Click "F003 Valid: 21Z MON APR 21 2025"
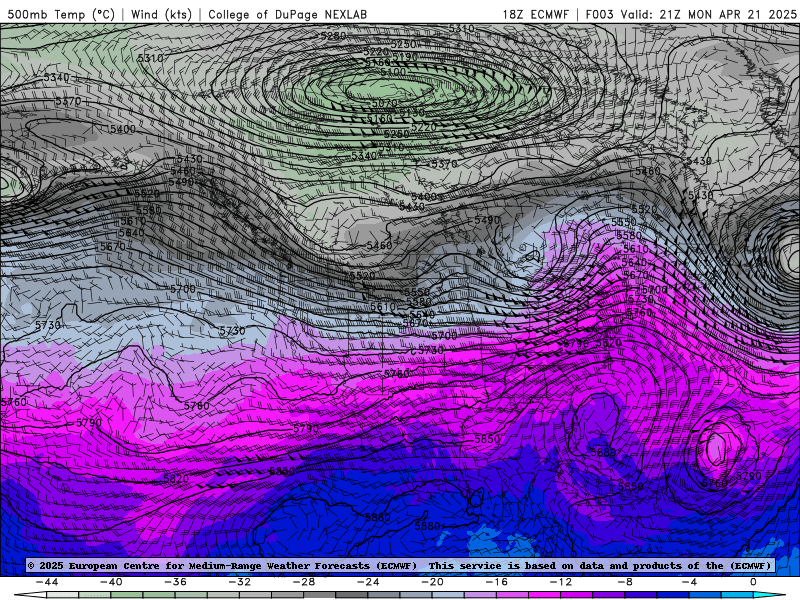Screen dimensions: 800x600 (691, 14)
